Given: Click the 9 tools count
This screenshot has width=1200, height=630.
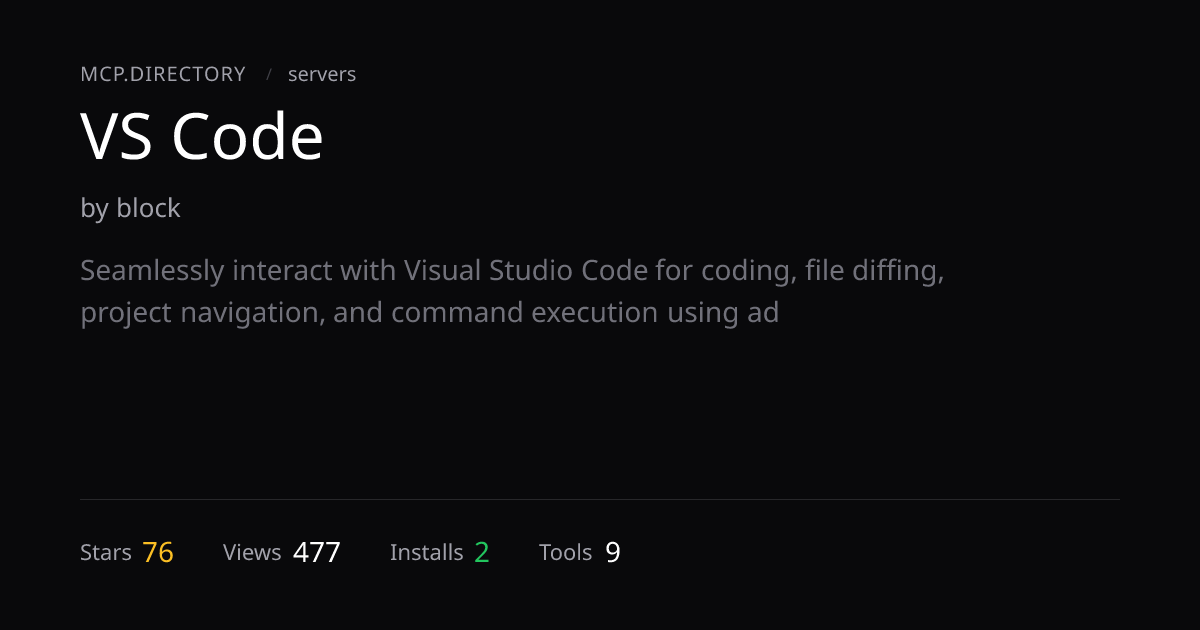Looking at the screenshot, I should (613, 552).
